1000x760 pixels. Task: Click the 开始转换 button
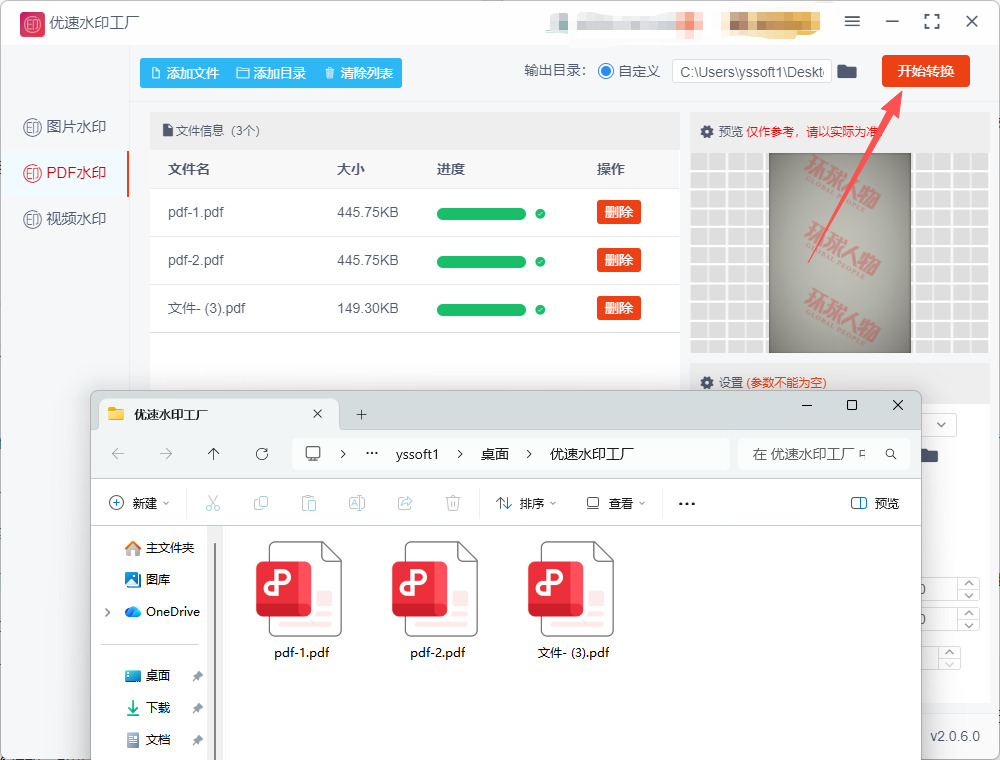tap(925, 71)
